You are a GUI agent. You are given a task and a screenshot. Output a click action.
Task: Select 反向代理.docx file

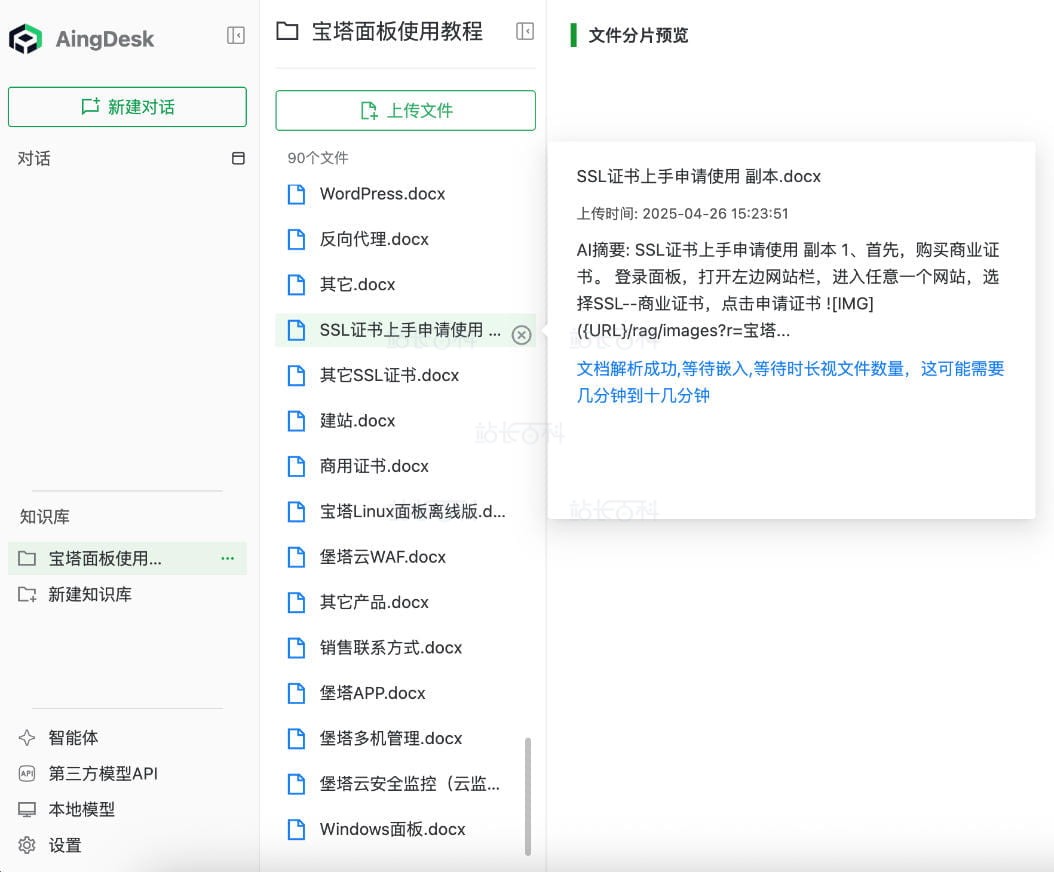405,239
